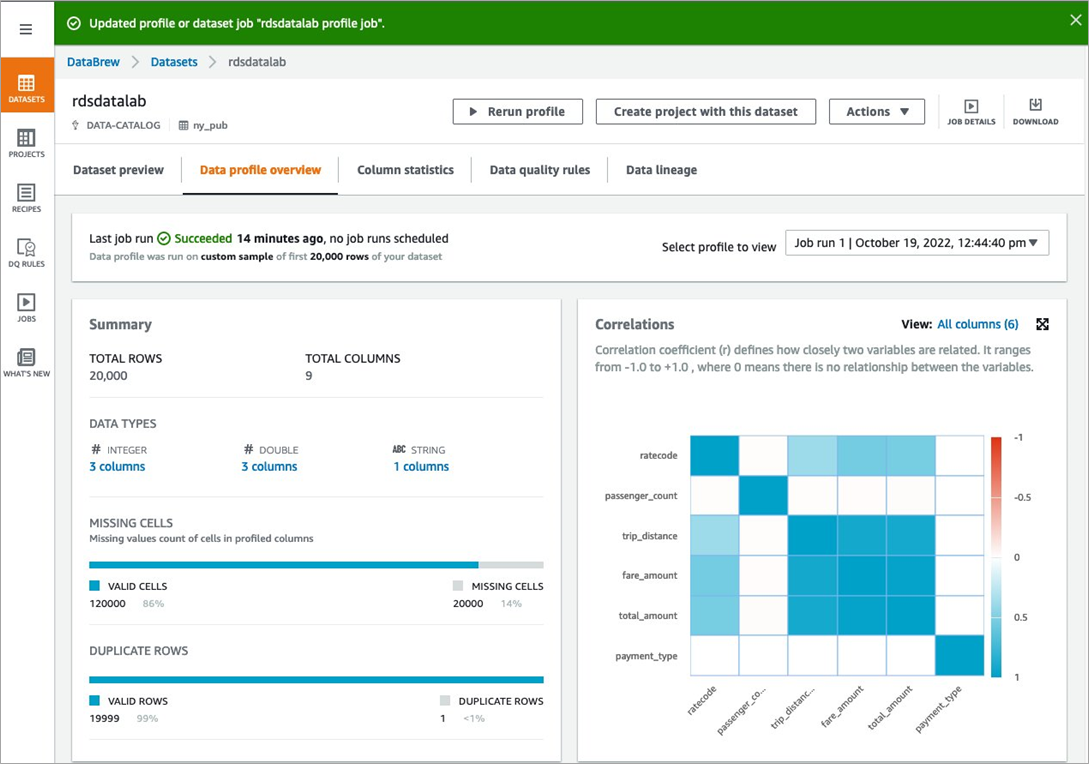1089x764 pixels.
Task: Click payment_type vs payment_type heatmap cell
Action: [x=960, y=656]
